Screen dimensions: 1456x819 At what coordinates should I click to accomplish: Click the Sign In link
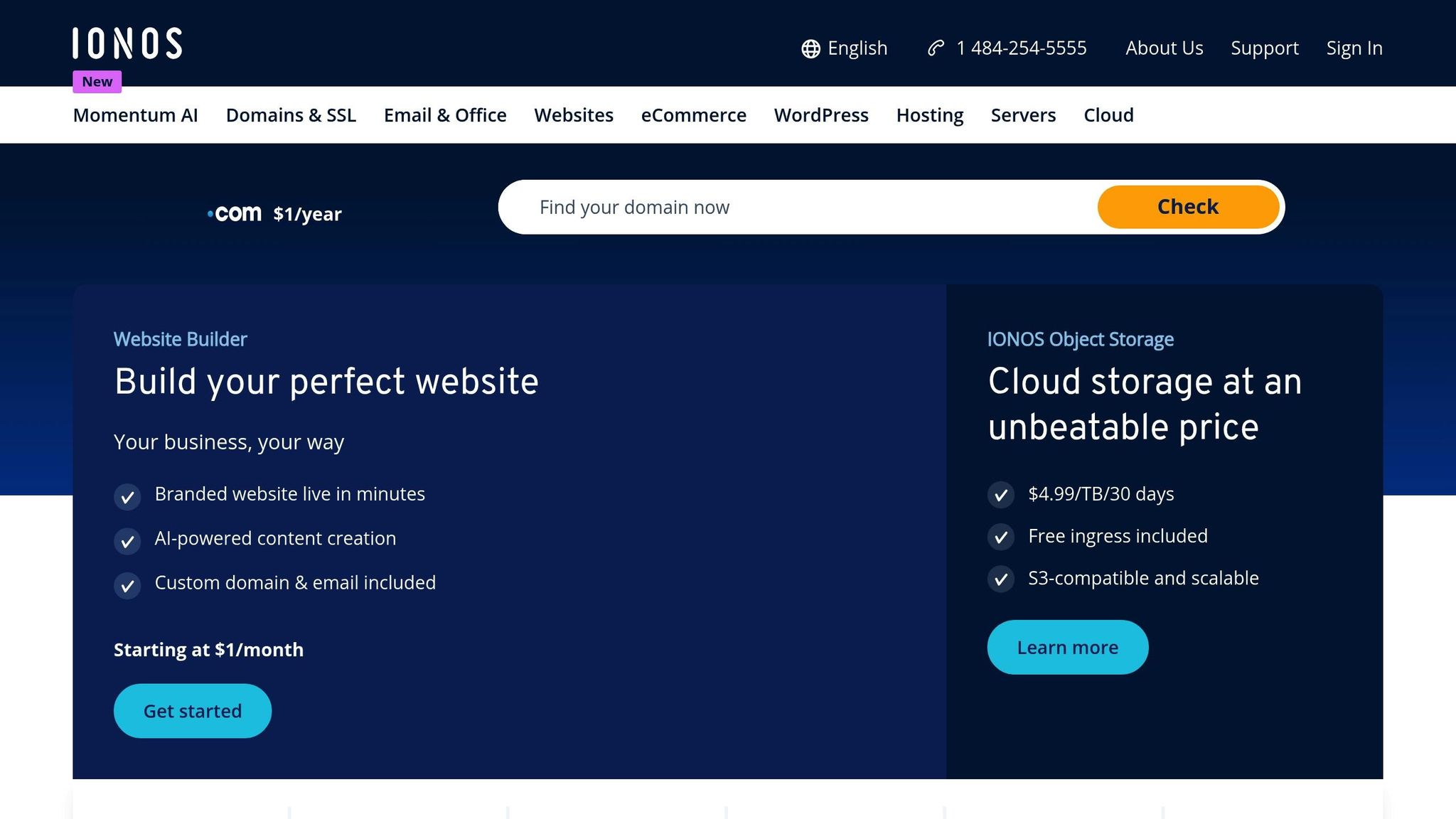(x=1354, y=48)
